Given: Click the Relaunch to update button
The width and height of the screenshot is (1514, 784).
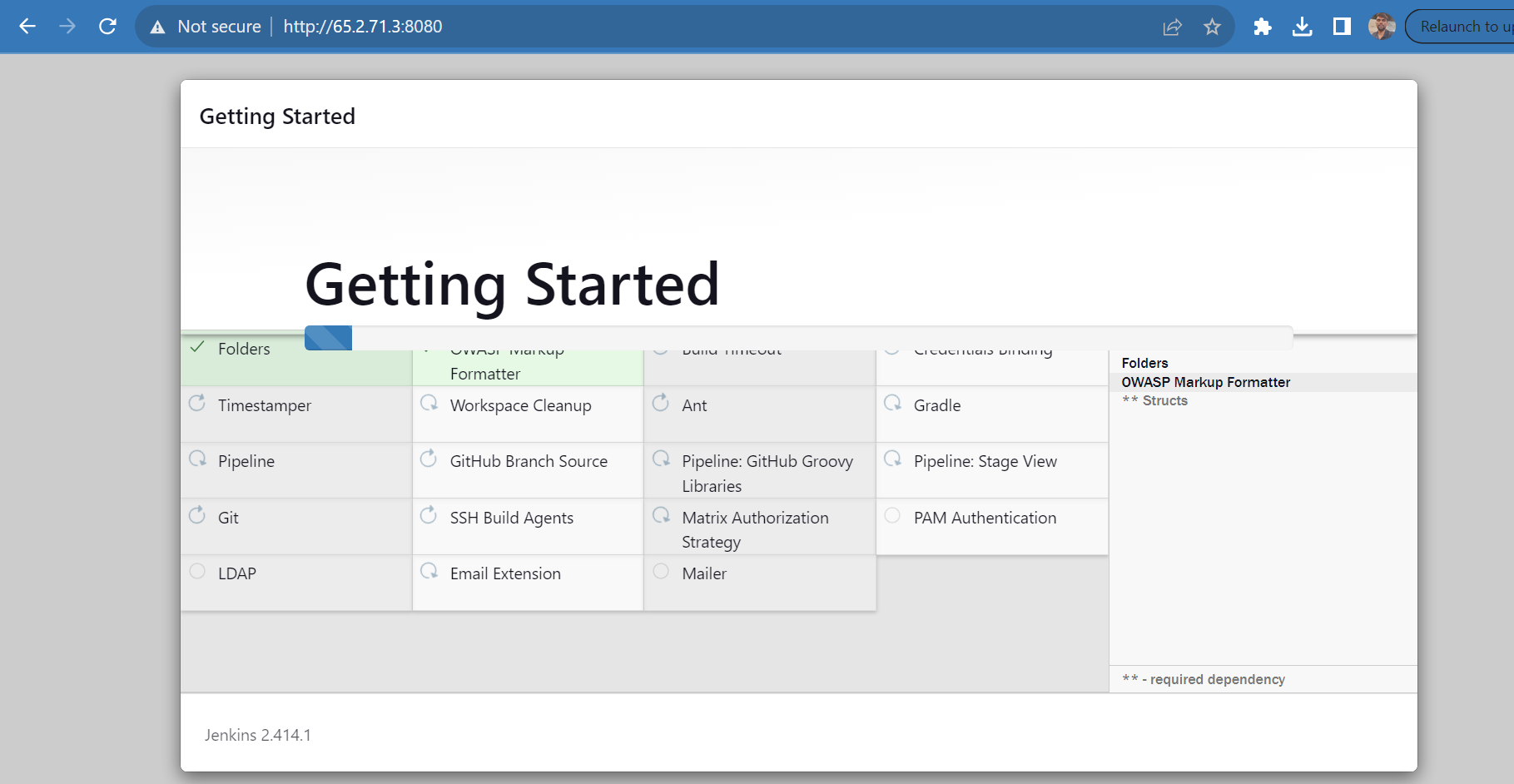Looking at the screenshot, I should point(1461,27).
